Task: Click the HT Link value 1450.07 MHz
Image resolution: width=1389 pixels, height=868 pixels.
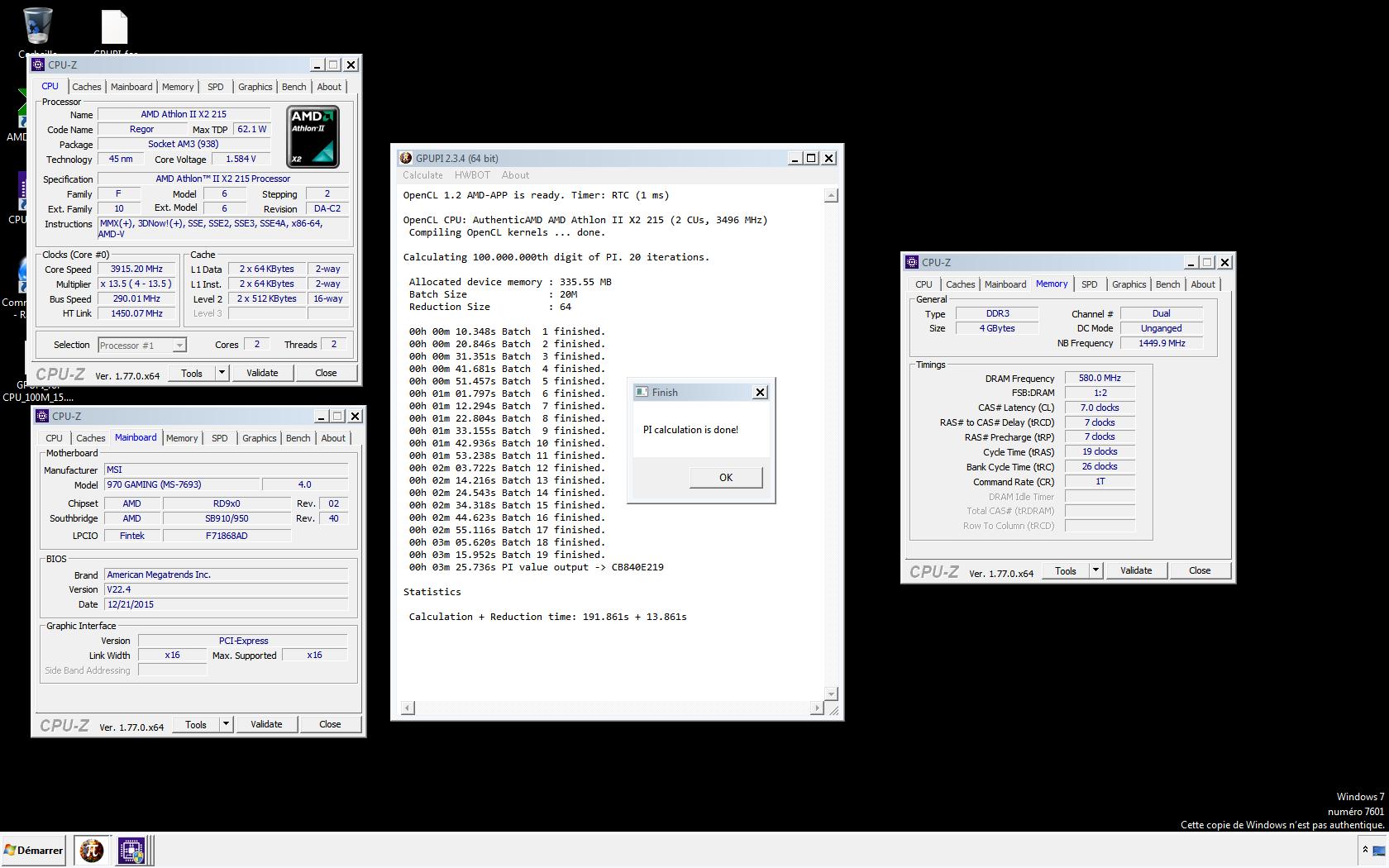Action: point(137,313)
